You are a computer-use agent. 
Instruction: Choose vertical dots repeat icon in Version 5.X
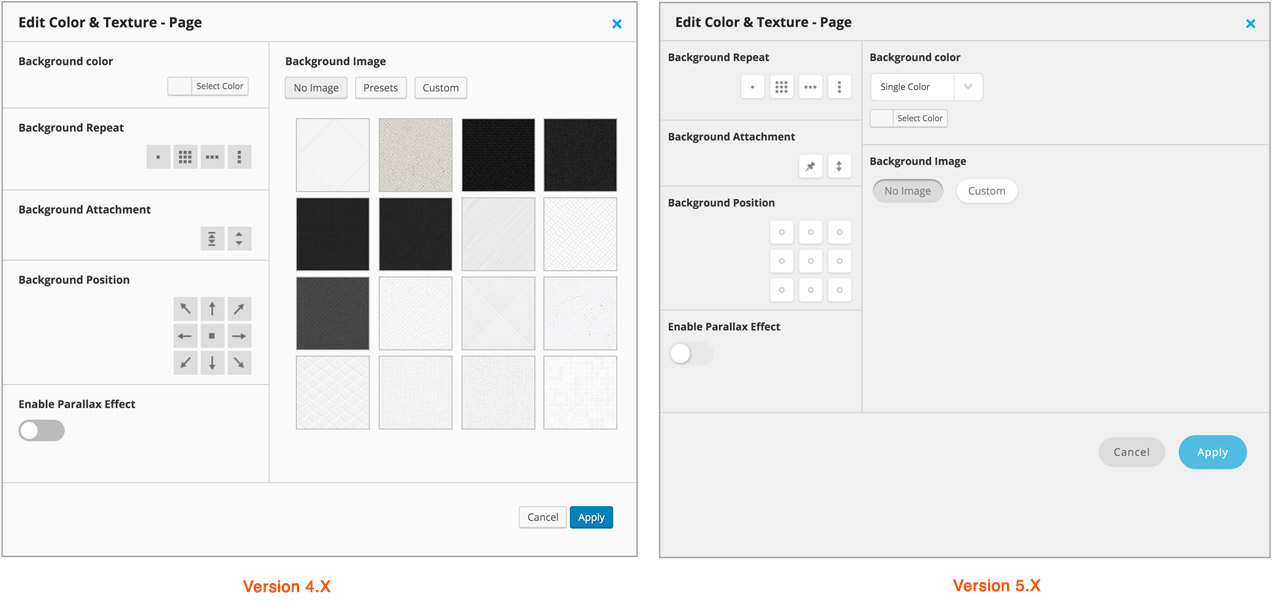click(839, 87)
